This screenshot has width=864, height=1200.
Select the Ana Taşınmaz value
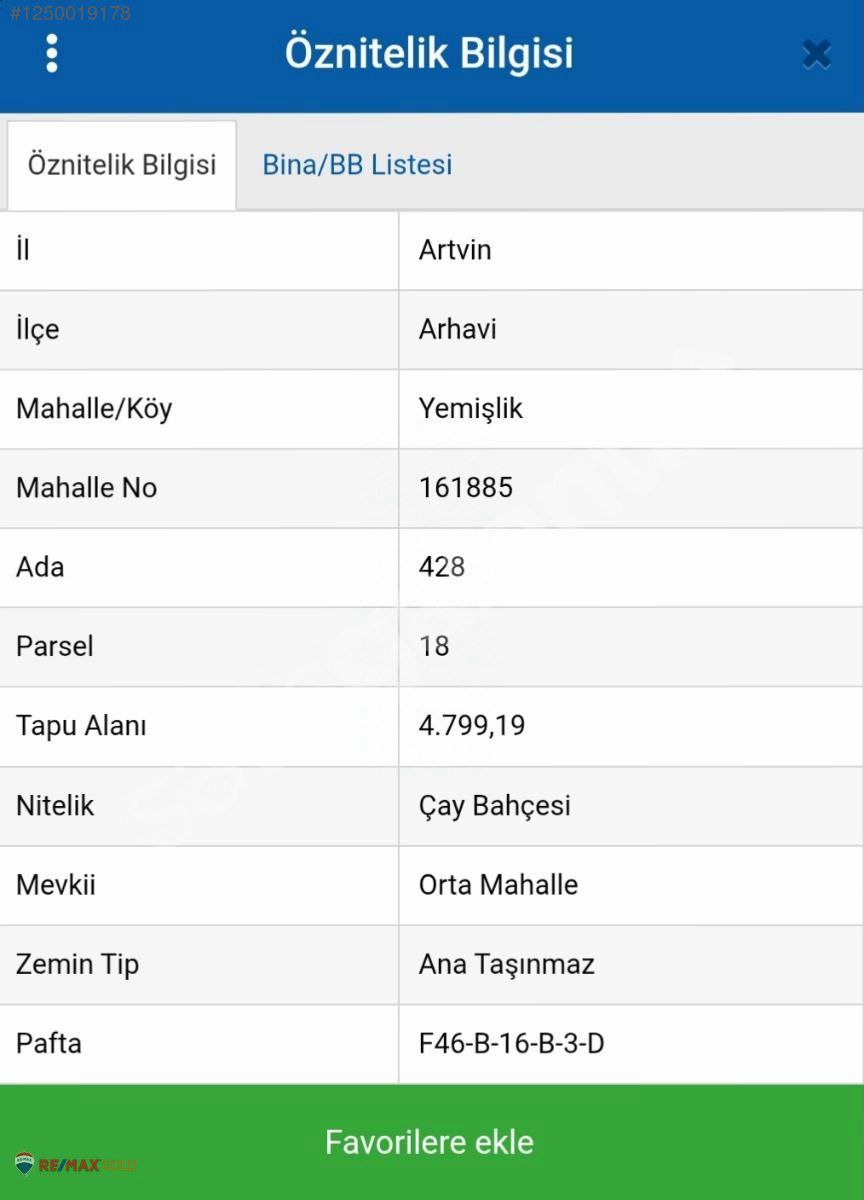[507, 964]
